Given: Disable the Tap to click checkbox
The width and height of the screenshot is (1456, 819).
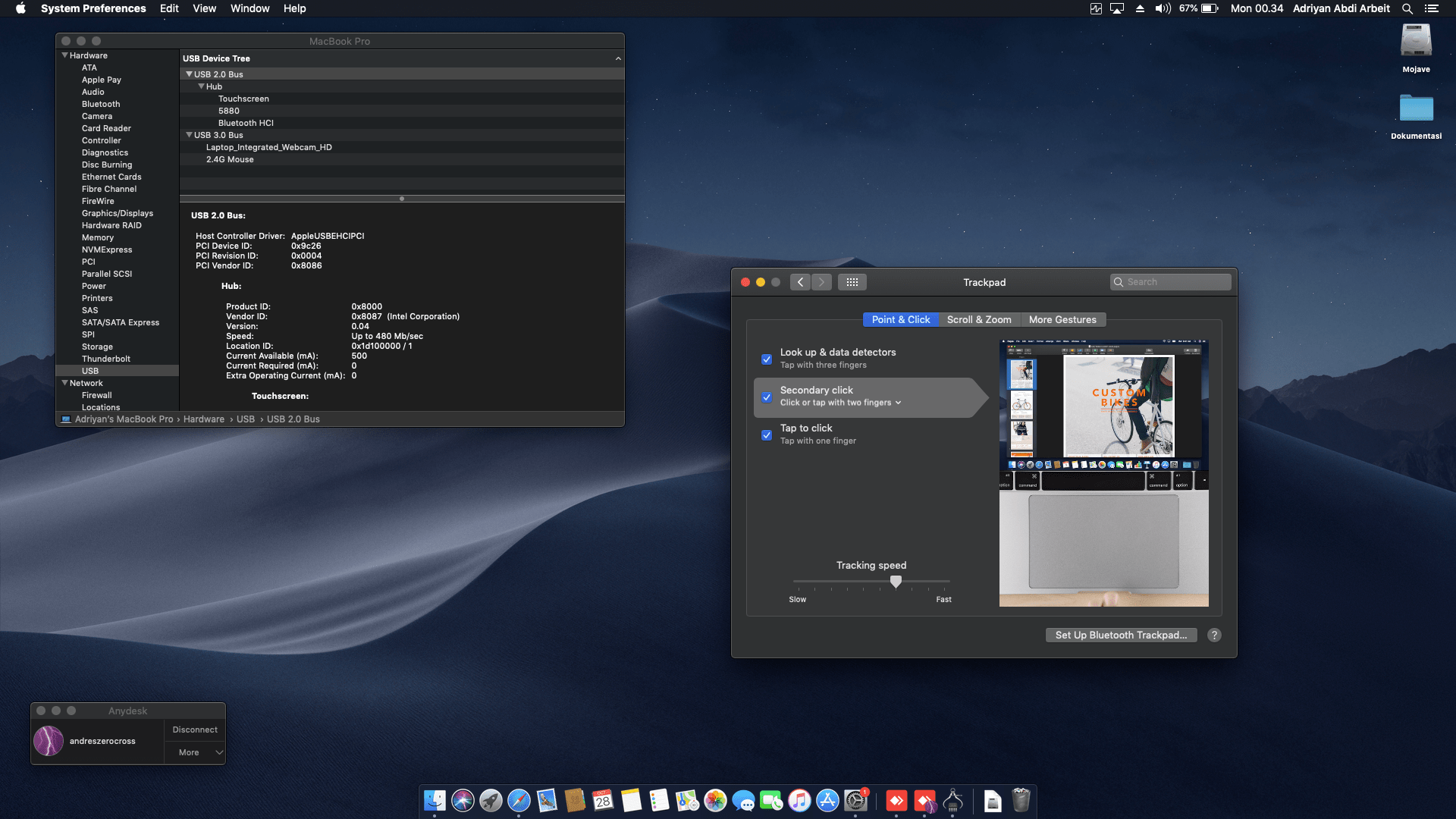Looking at the screenshot, I should 767,435.
